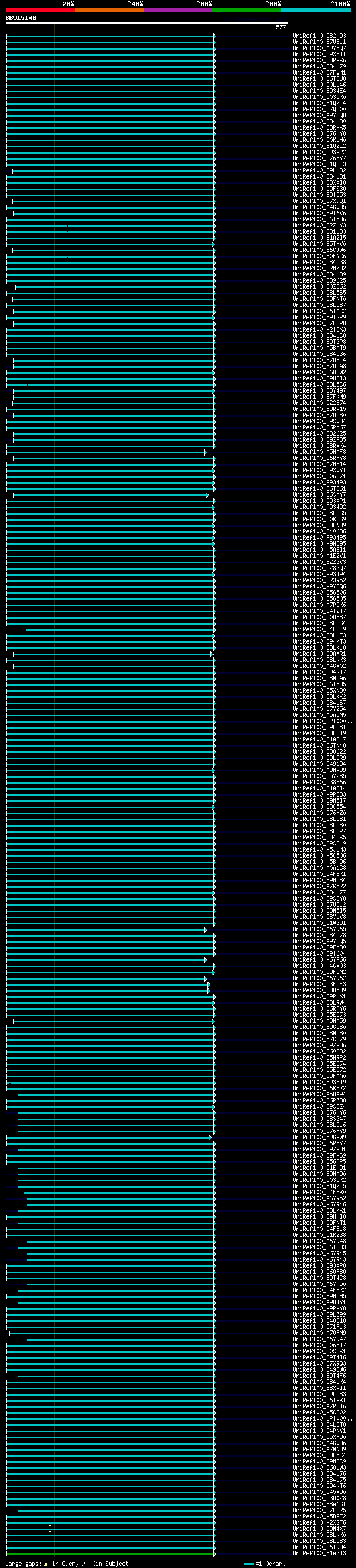The height and width of the screenshot is (1568, 356).
Task: Click the orange ~40% identity legend bar
Action: pos(109,10)
